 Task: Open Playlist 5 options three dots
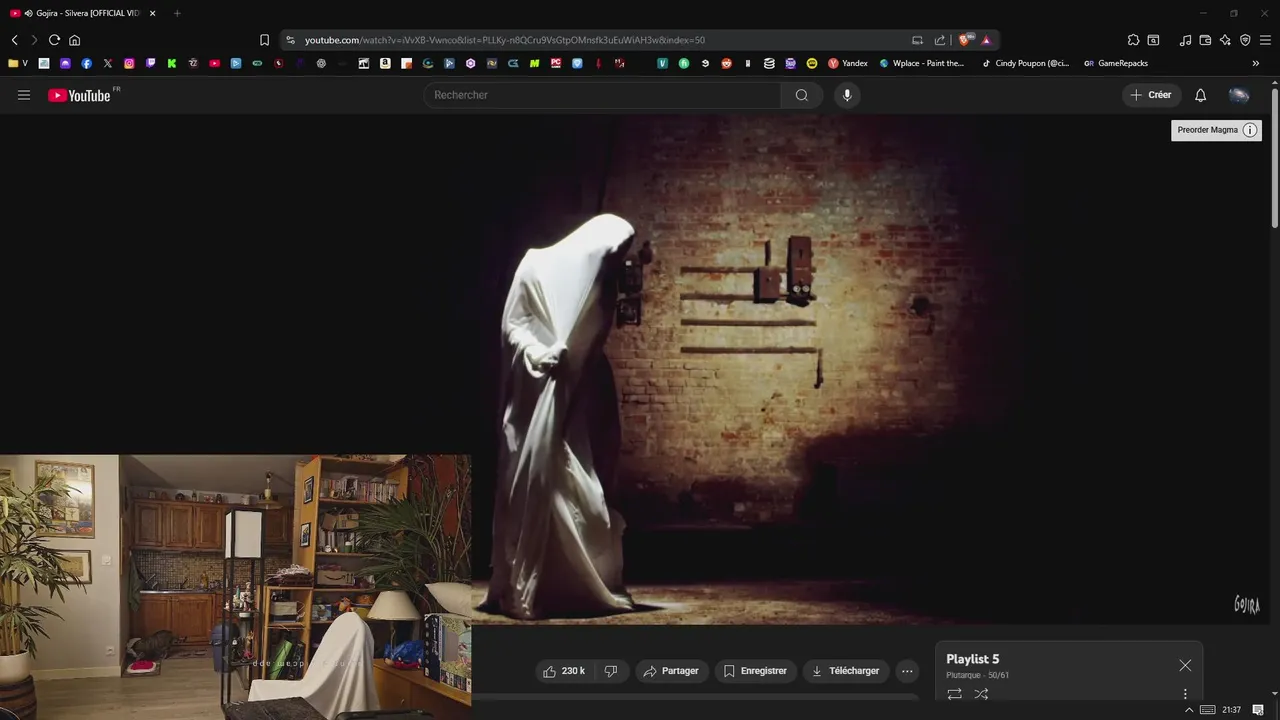[1185, 693]
